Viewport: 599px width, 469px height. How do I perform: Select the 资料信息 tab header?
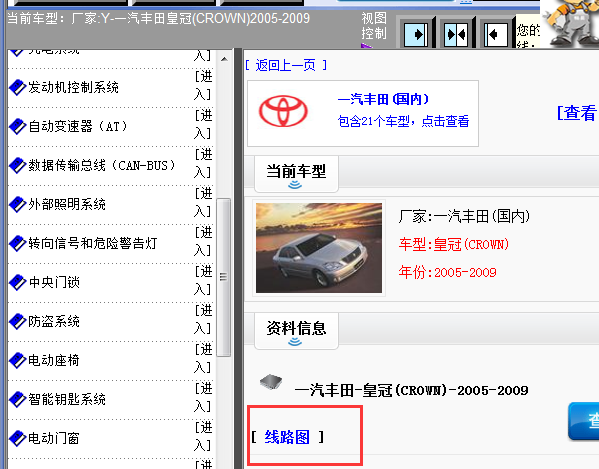tap(296, 331)
